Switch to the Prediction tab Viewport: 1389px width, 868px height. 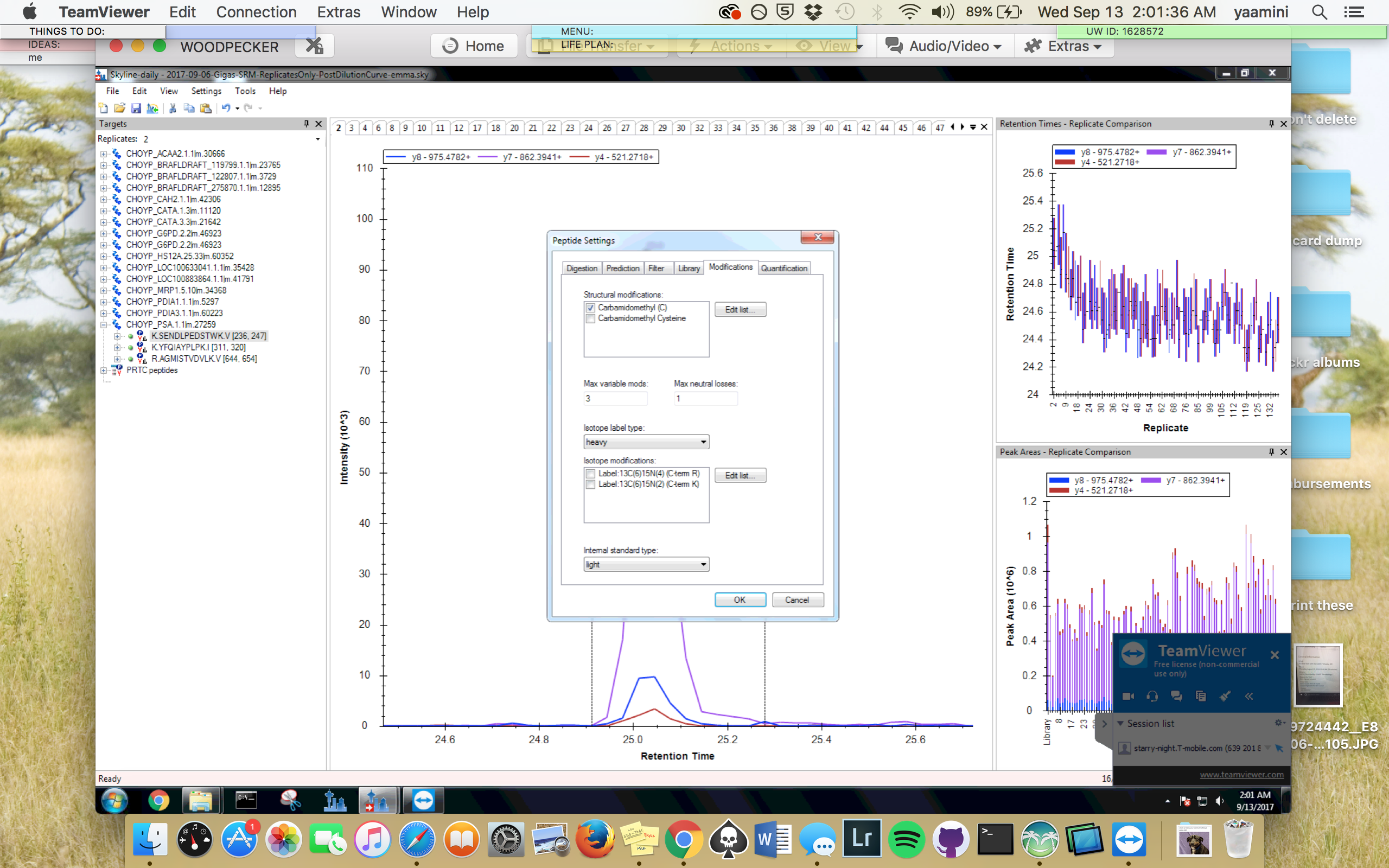(x=622, y=268)
